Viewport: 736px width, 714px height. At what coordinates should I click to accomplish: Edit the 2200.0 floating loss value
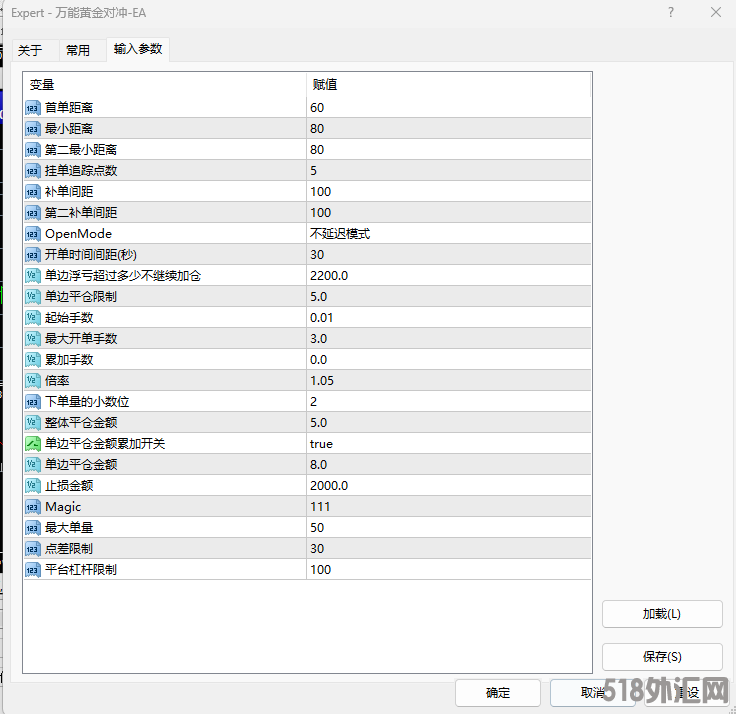pyautogui.click(x=449, y=276)
